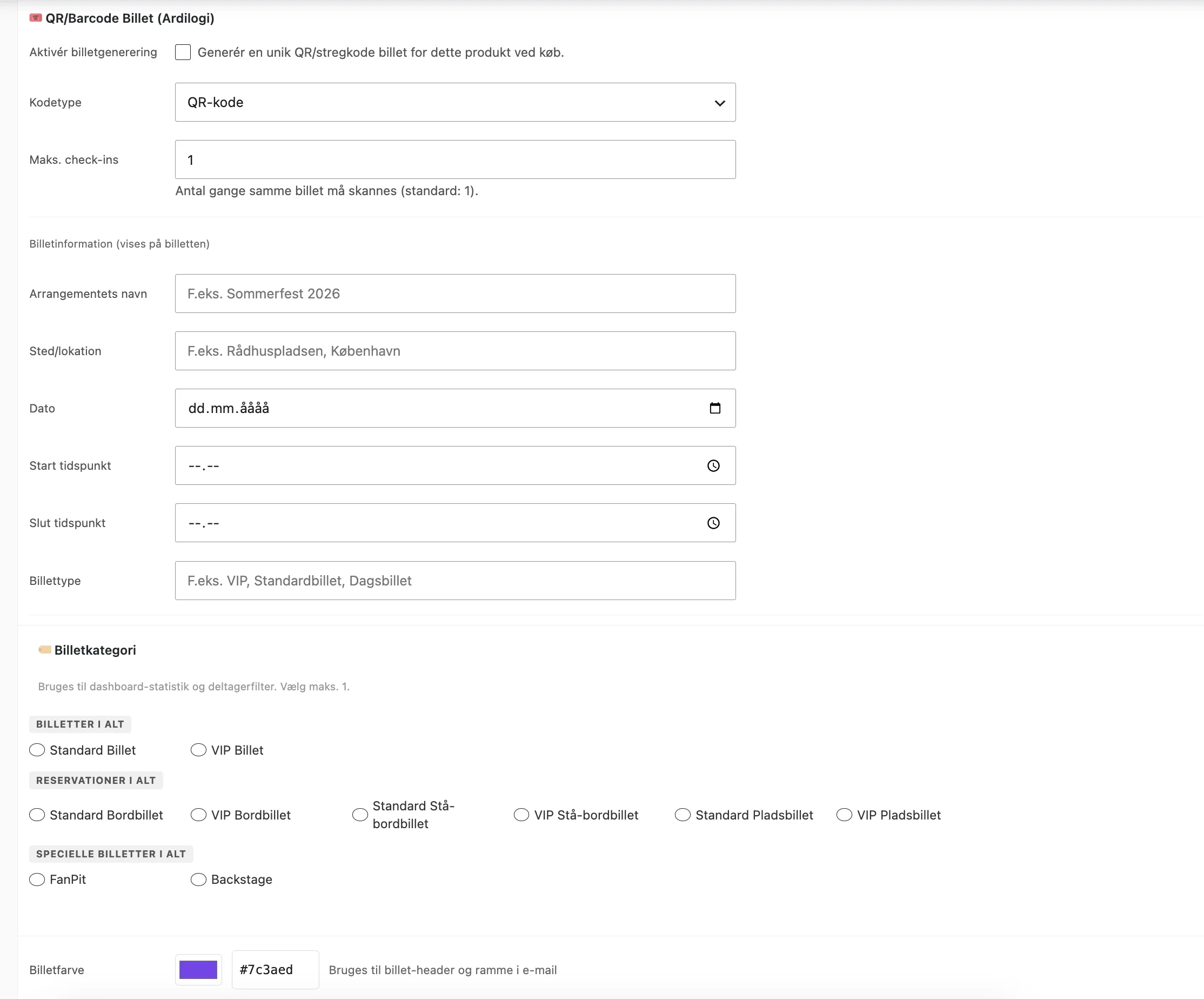The image size is (1204, 999).
Task: Click the Dato dd.mm.åååå field
Action: point(455,408)
